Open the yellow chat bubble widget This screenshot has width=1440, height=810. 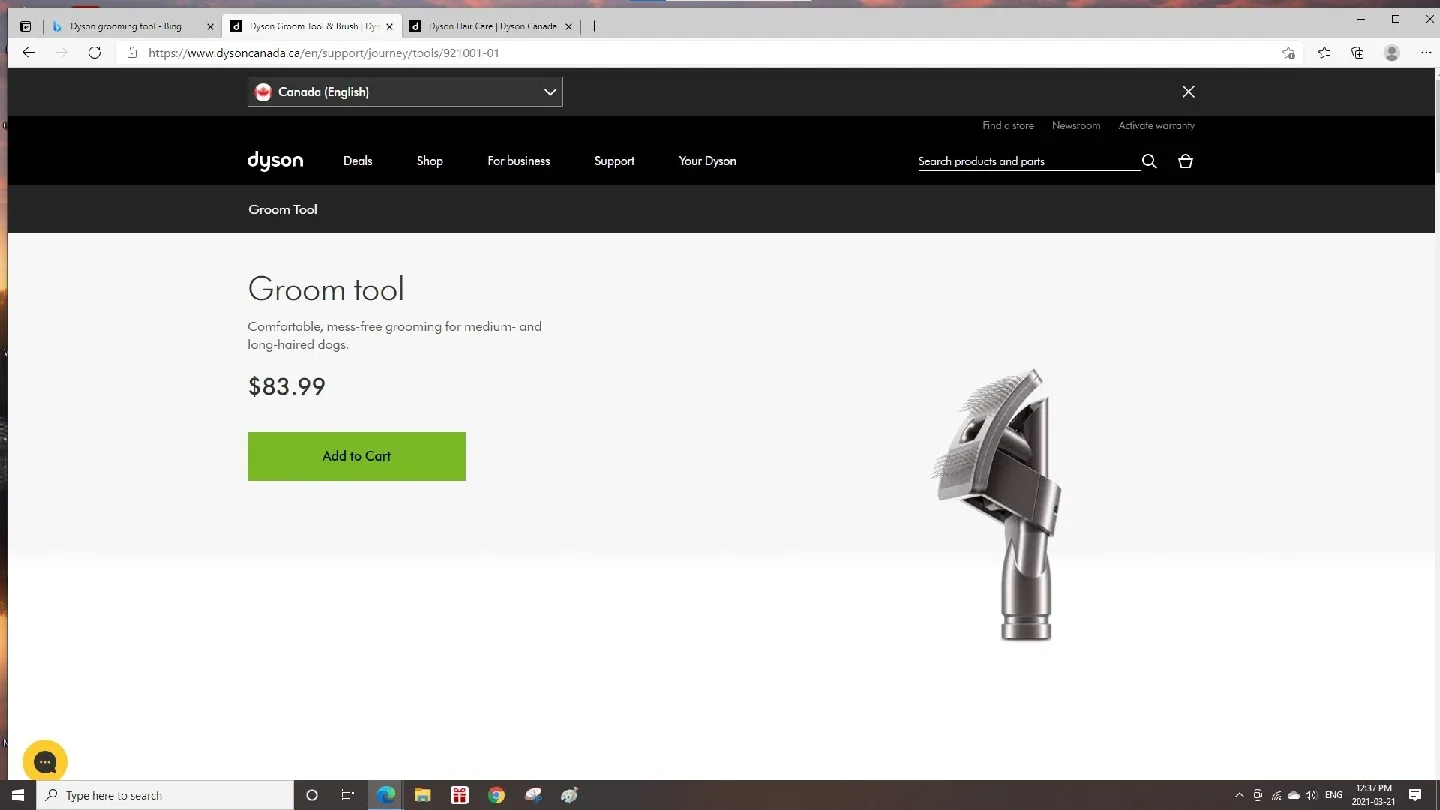point(45,761)
